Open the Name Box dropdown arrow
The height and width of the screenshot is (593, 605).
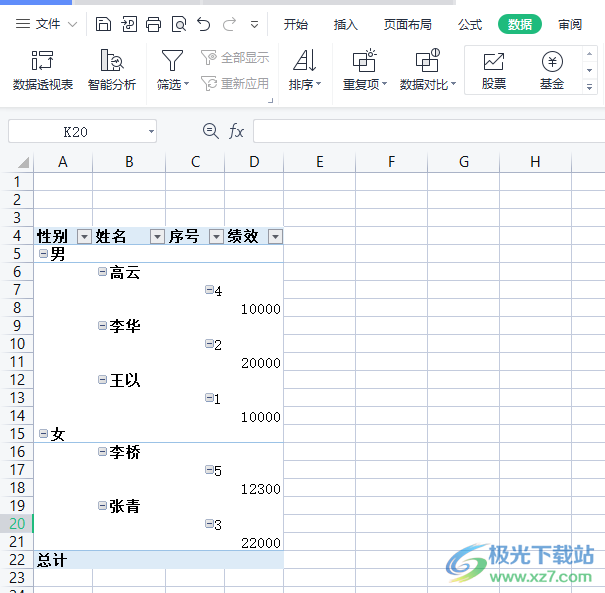[x=151, y=132]
